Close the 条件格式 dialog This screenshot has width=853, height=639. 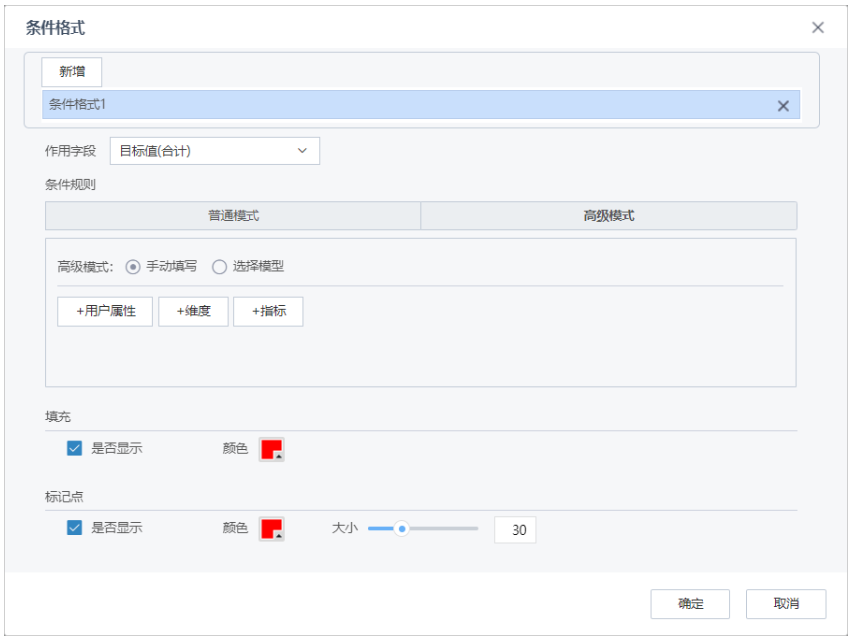pyautogui.click(x=818, y=27)
